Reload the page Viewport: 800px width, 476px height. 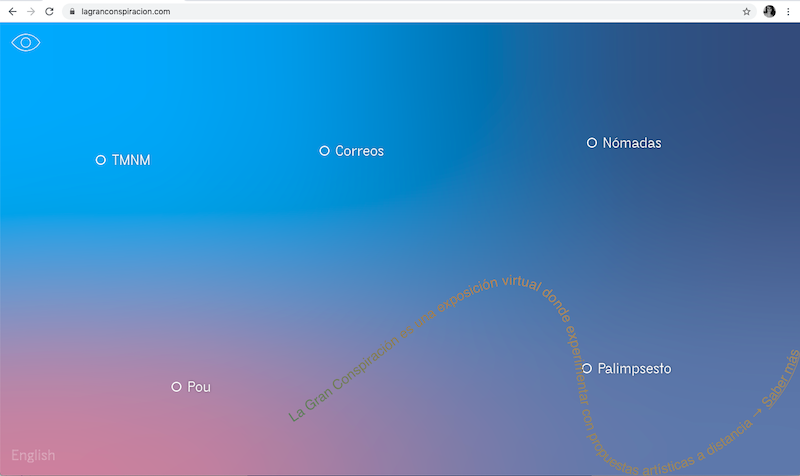pyautogui.click(x=49, y=11)
